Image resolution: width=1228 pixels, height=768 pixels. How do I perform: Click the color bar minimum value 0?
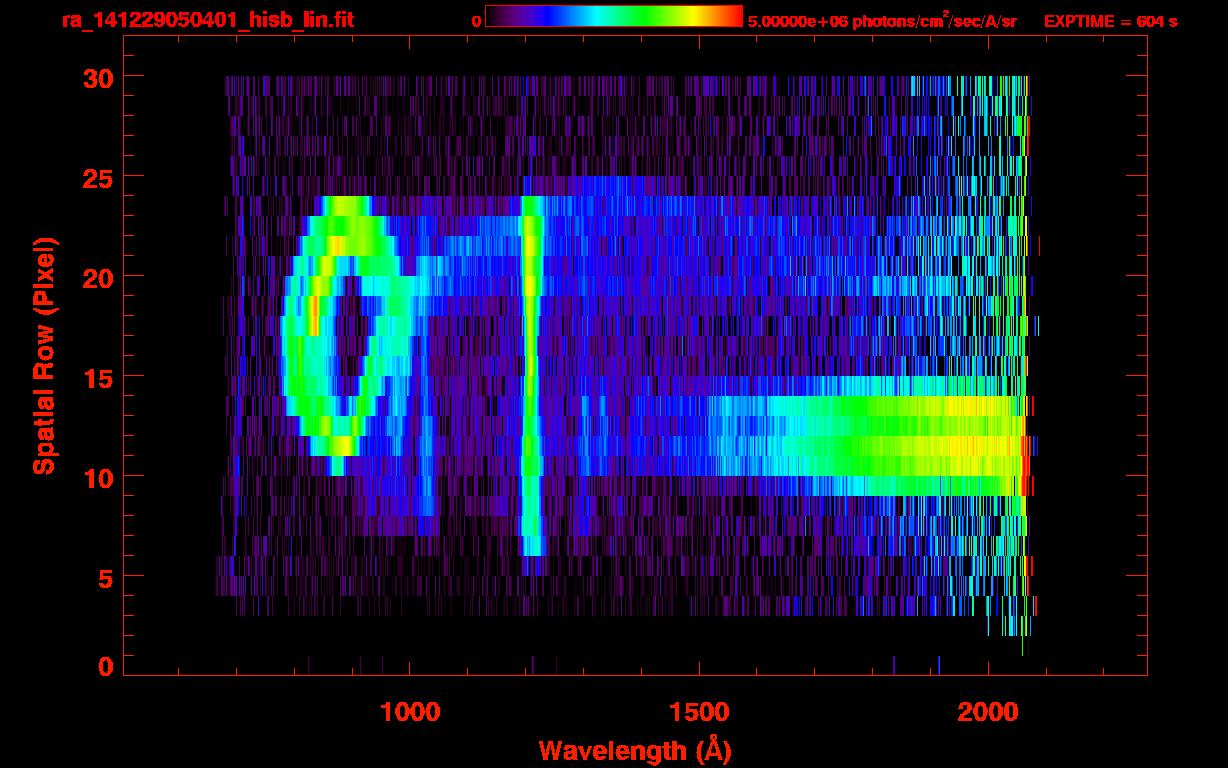(476, 21)
